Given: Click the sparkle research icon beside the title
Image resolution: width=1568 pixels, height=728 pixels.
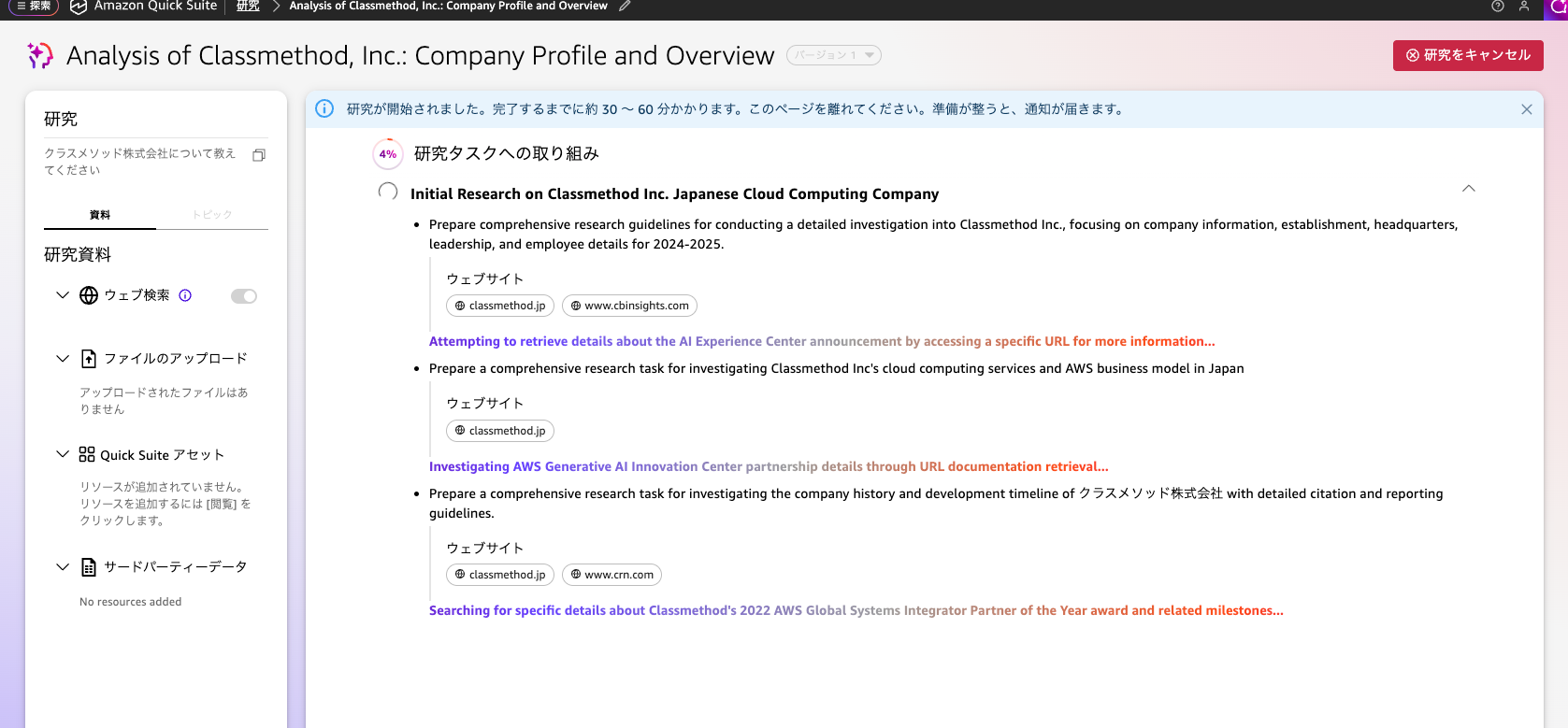Looking at the screenshot, I should [x=40, y=55].
